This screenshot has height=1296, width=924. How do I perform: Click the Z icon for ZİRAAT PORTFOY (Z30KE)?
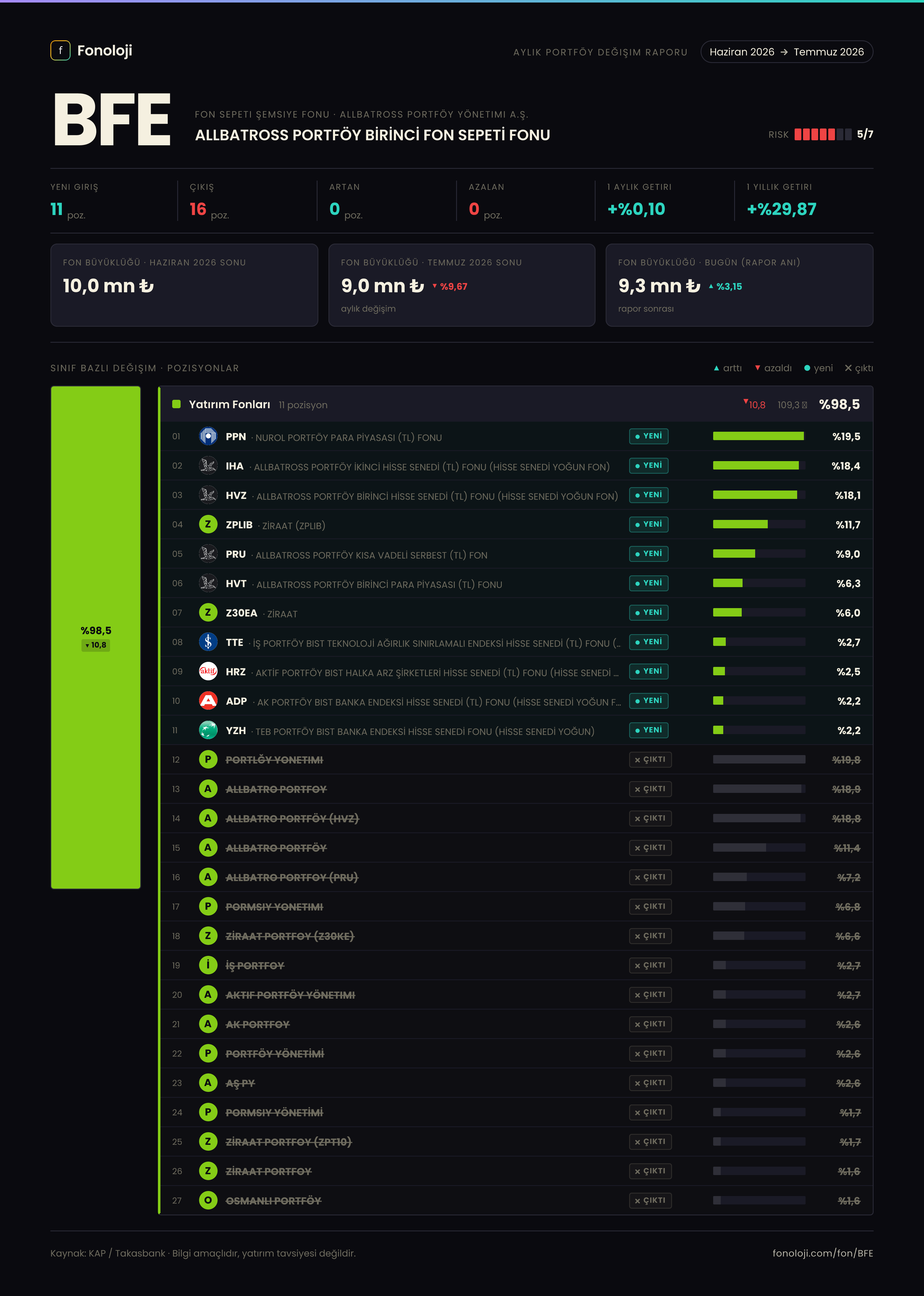[x=208, y=936]
